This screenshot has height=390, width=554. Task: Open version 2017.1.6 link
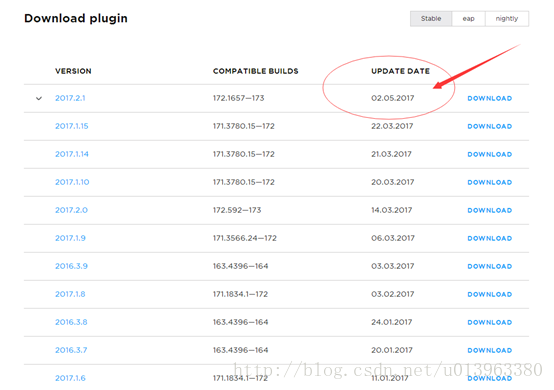tap(70, 378)
